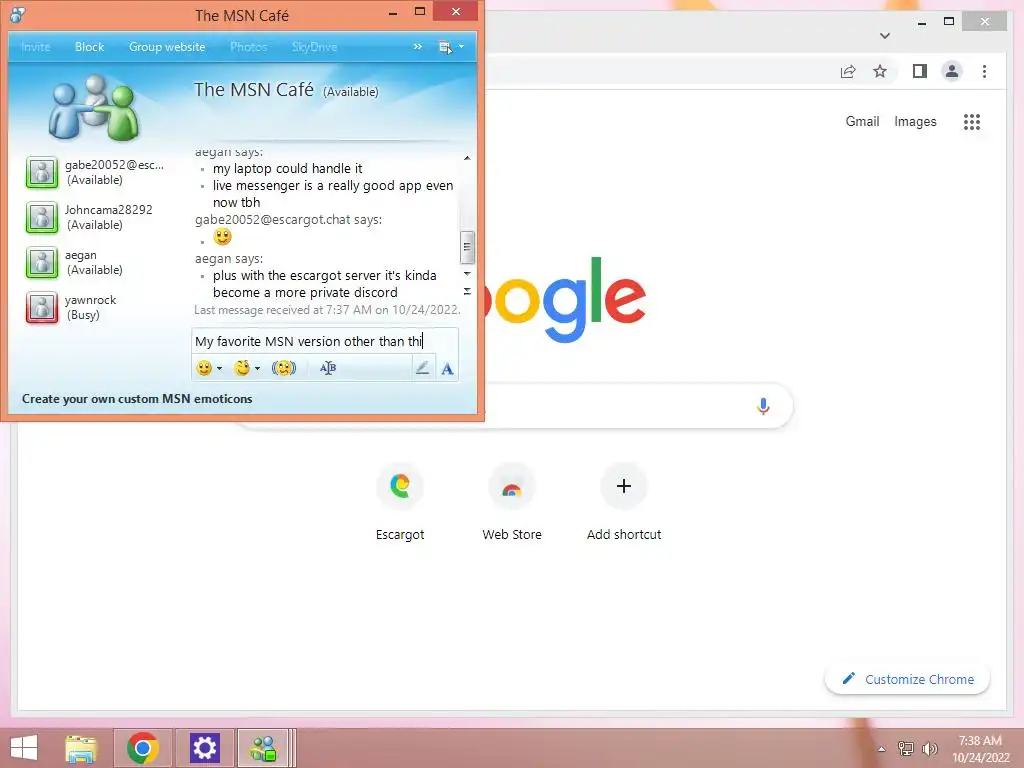Expand smiley emoticon dropdown arrow

(x=219, y=369)
